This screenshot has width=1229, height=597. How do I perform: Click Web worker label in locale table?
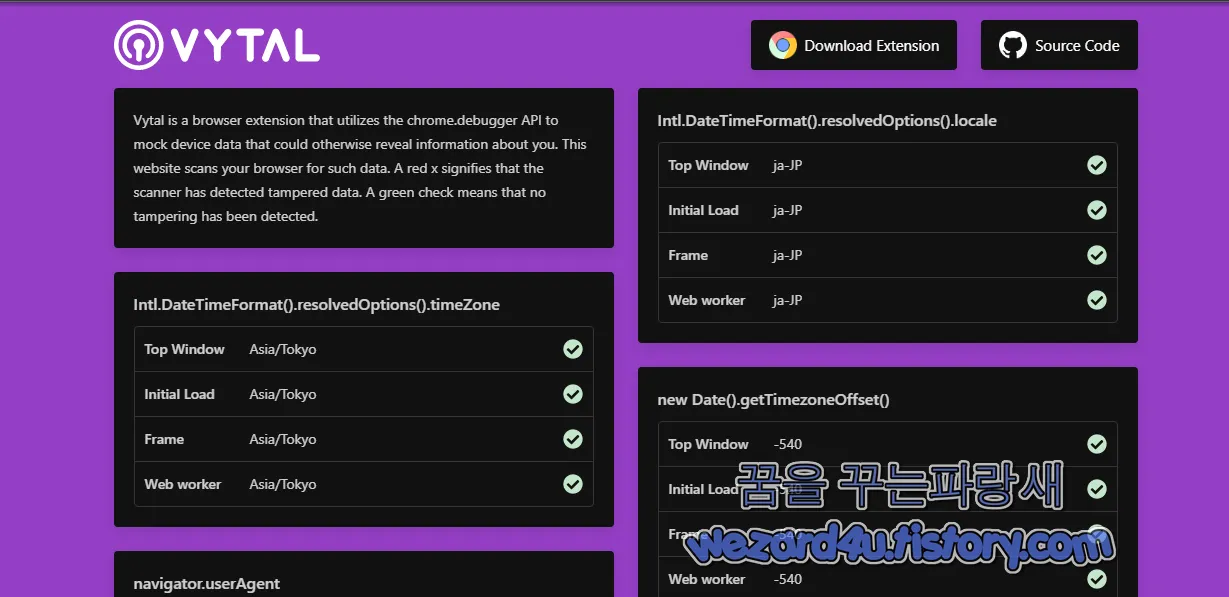pyautogui.click(x=706, y=300)
